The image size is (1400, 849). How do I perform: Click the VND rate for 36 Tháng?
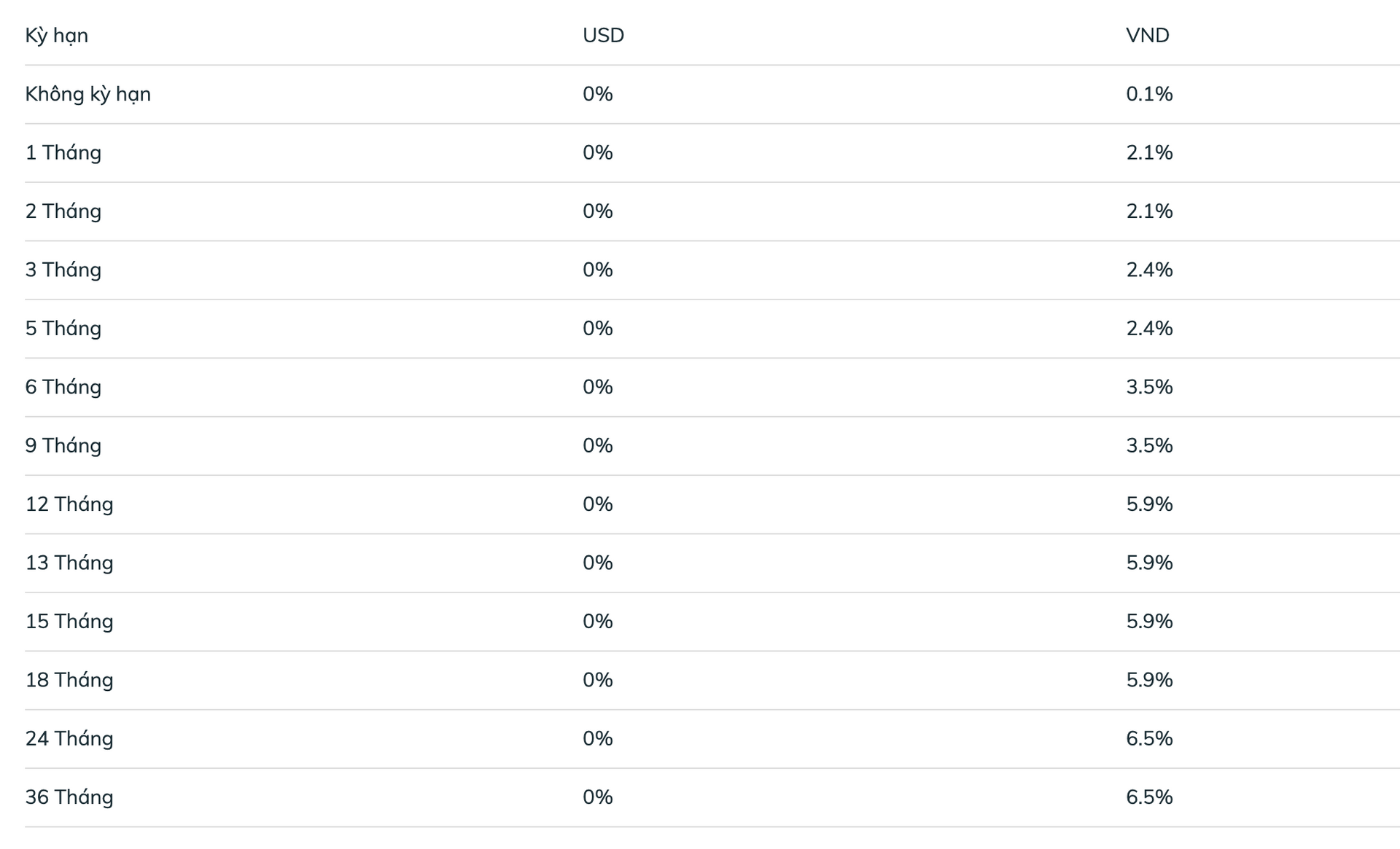(1149, 797)
